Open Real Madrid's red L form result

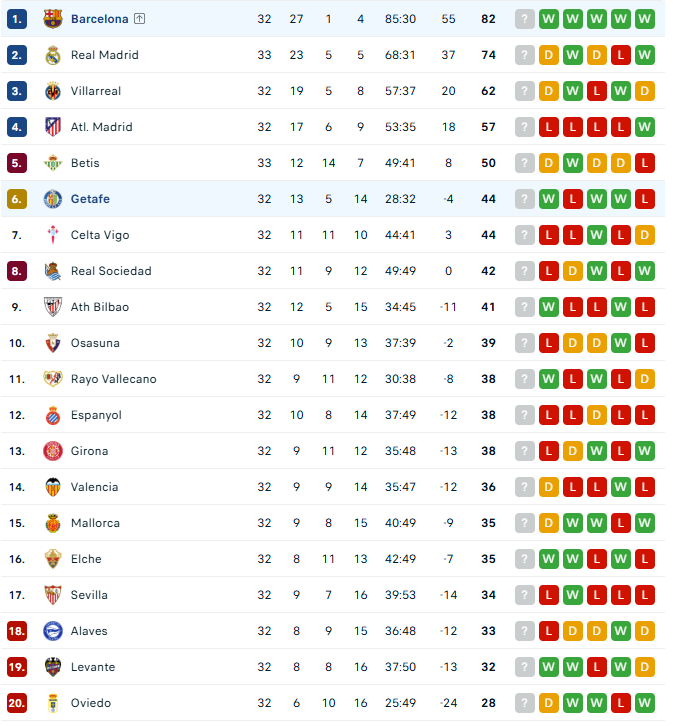pyautogui.click(x=621, y=55)
